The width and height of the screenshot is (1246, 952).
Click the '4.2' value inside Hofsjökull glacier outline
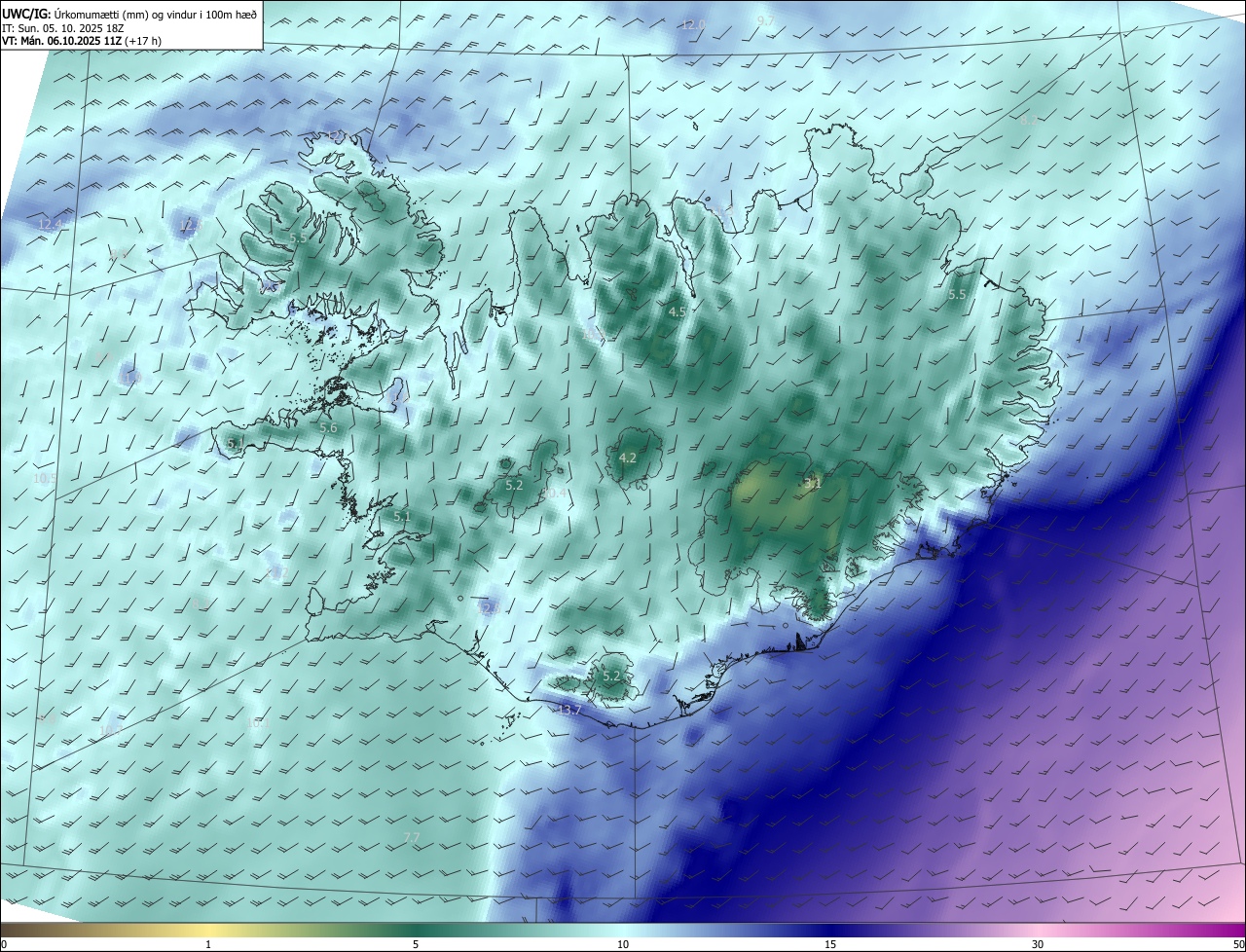(627, 458)
